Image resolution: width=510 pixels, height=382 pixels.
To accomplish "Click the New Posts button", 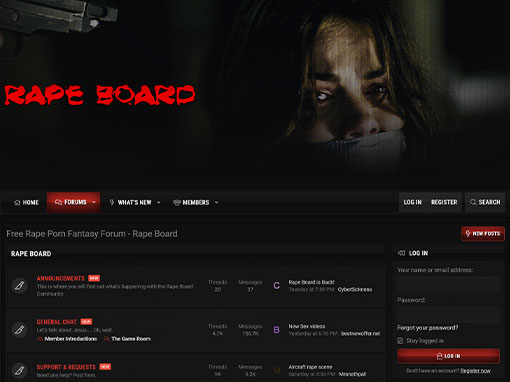I will [483, 233].
